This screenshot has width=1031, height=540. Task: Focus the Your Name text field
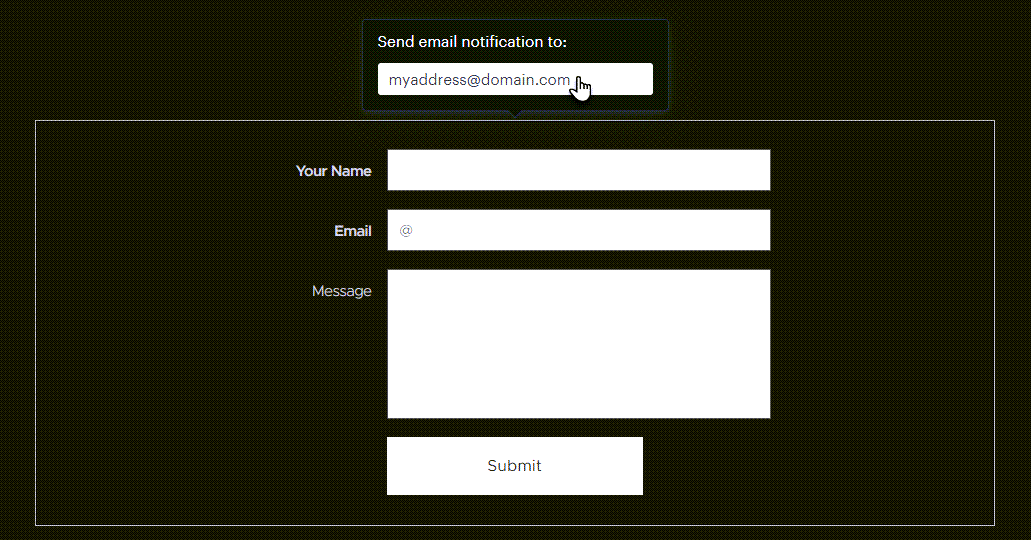coord(579,170)
